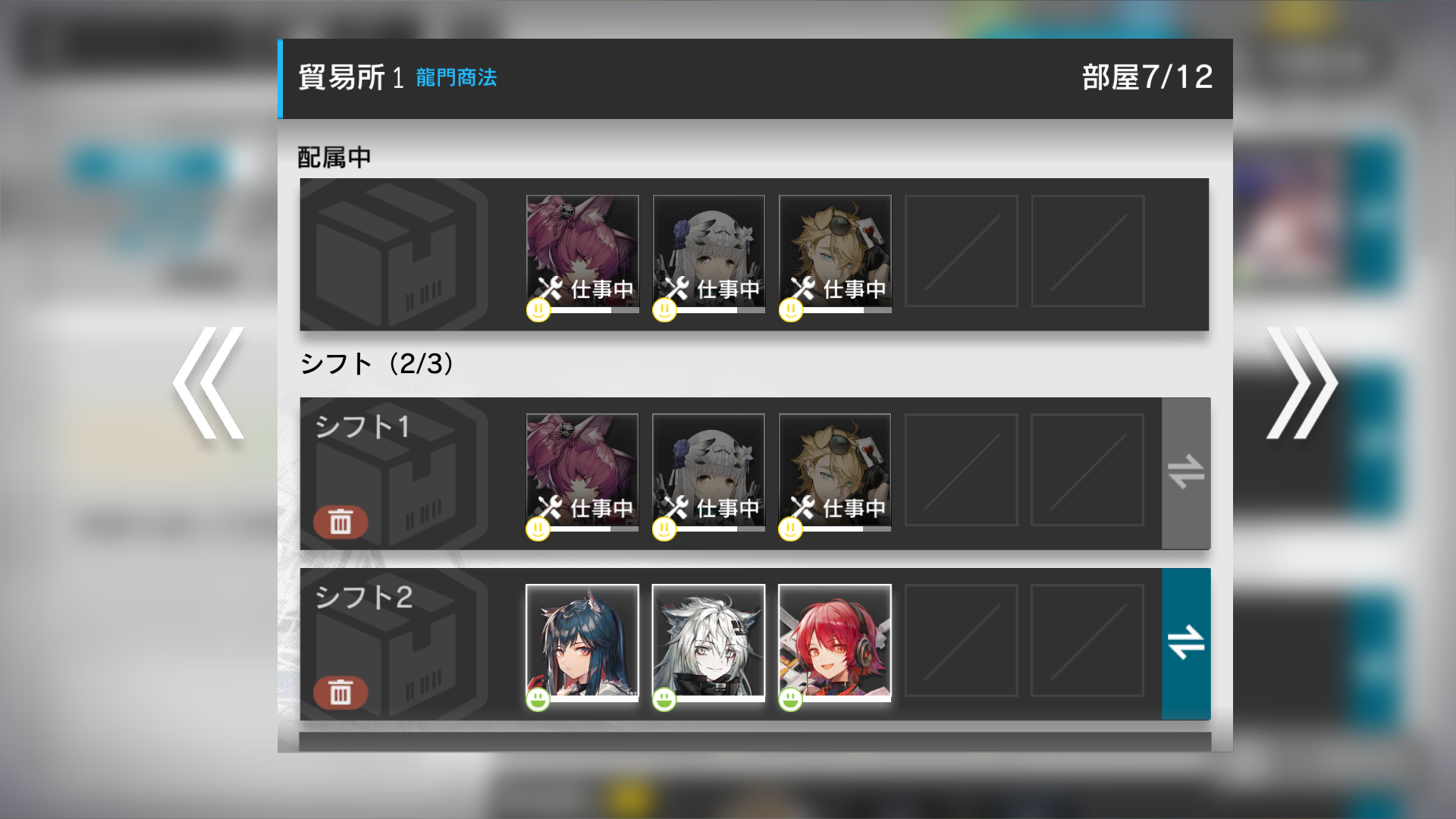
Task: Open the 龍門商法 trading post skill link
Action: coord(457,77)
